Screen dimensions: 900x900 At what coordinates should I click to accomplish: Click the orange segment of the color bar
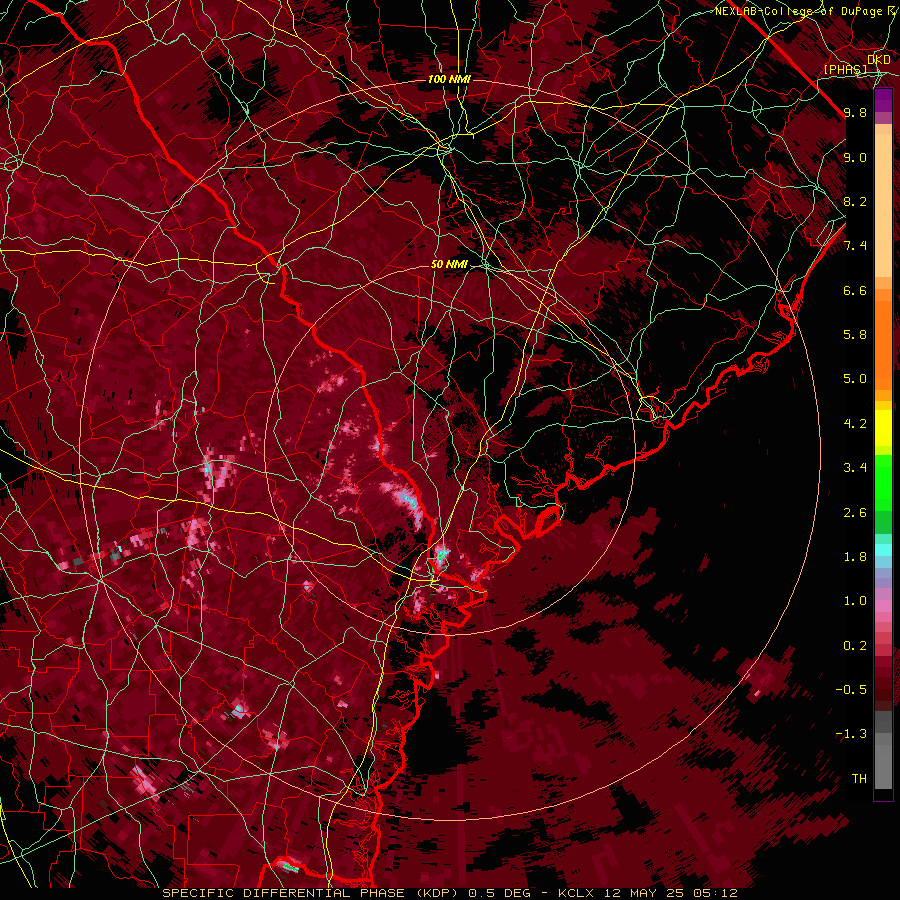click(x=883, y=346)
